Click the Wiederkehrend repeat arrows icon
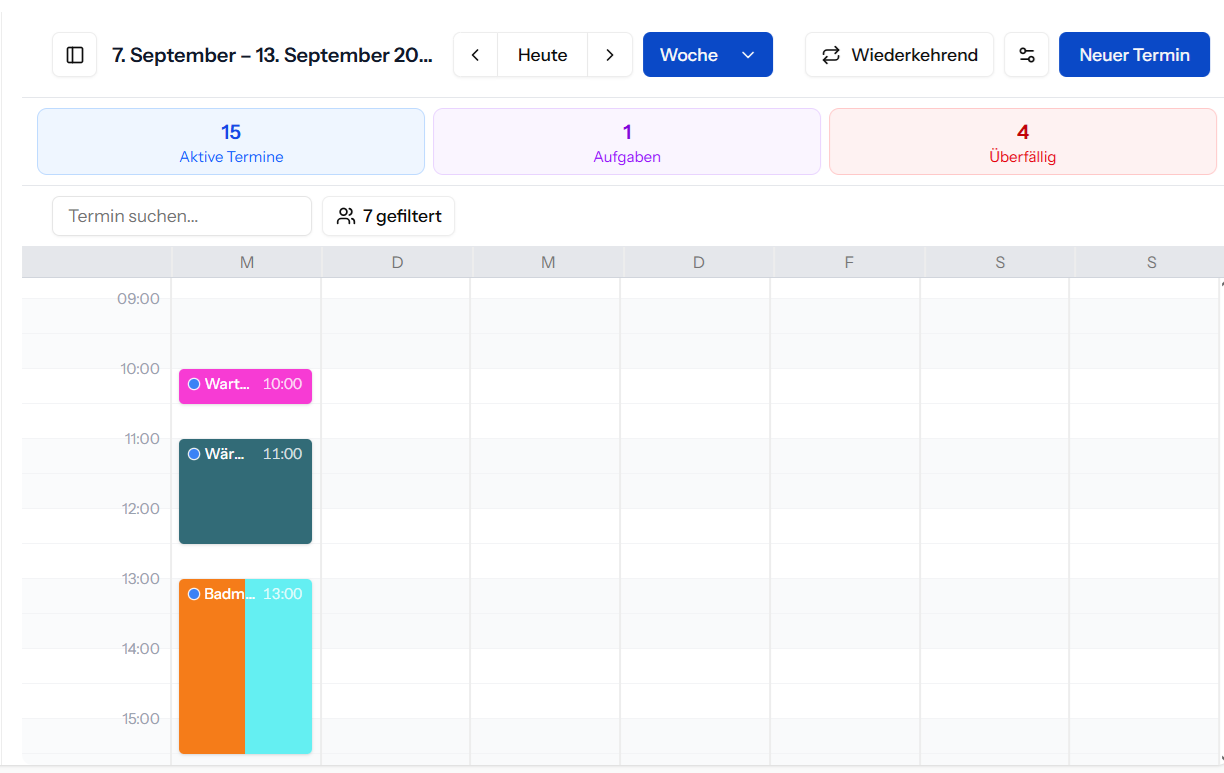 (831, 55)
